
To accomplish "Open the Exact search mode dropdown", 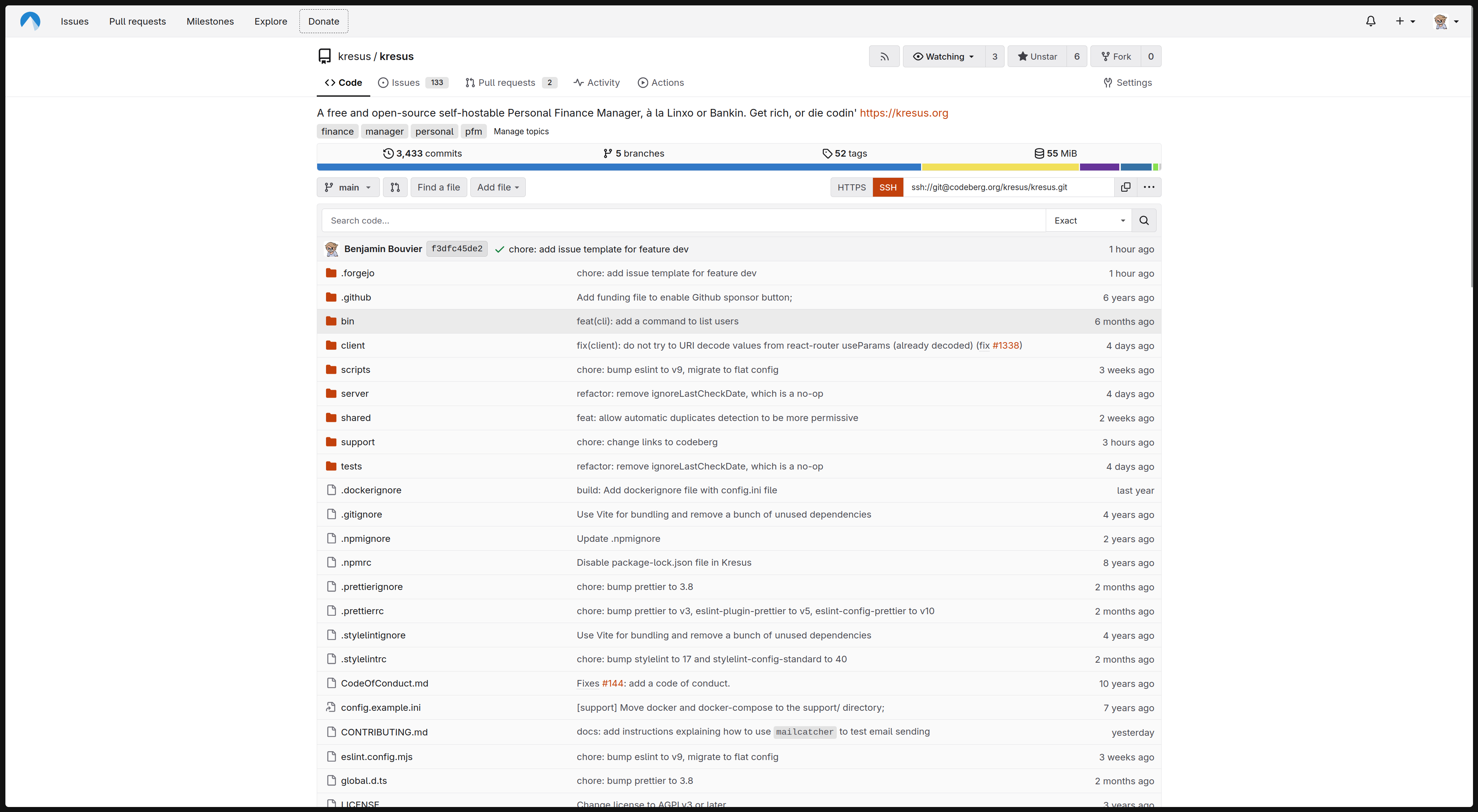I will 1088,221.
